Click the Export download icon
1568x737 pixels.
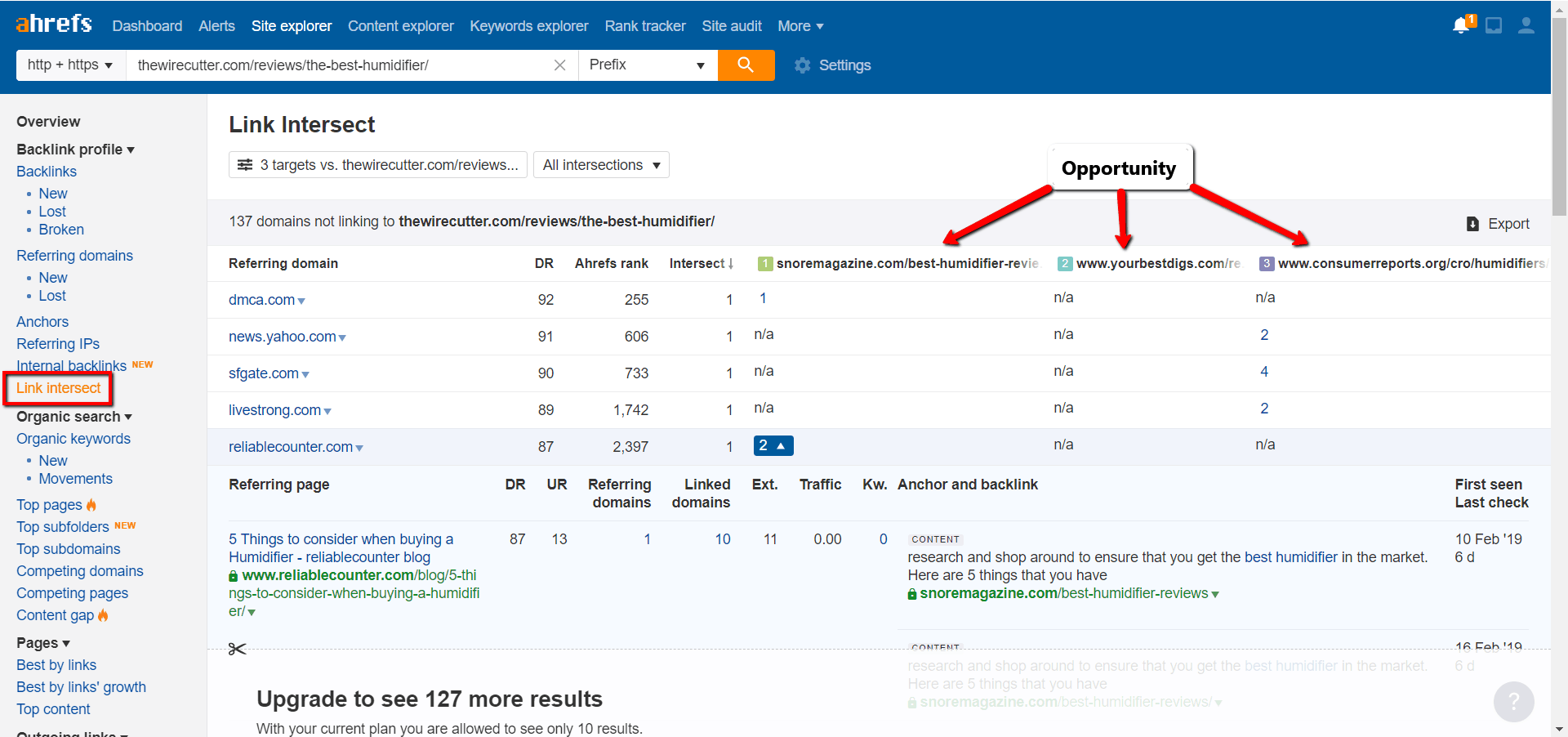tap(1472, 224)
